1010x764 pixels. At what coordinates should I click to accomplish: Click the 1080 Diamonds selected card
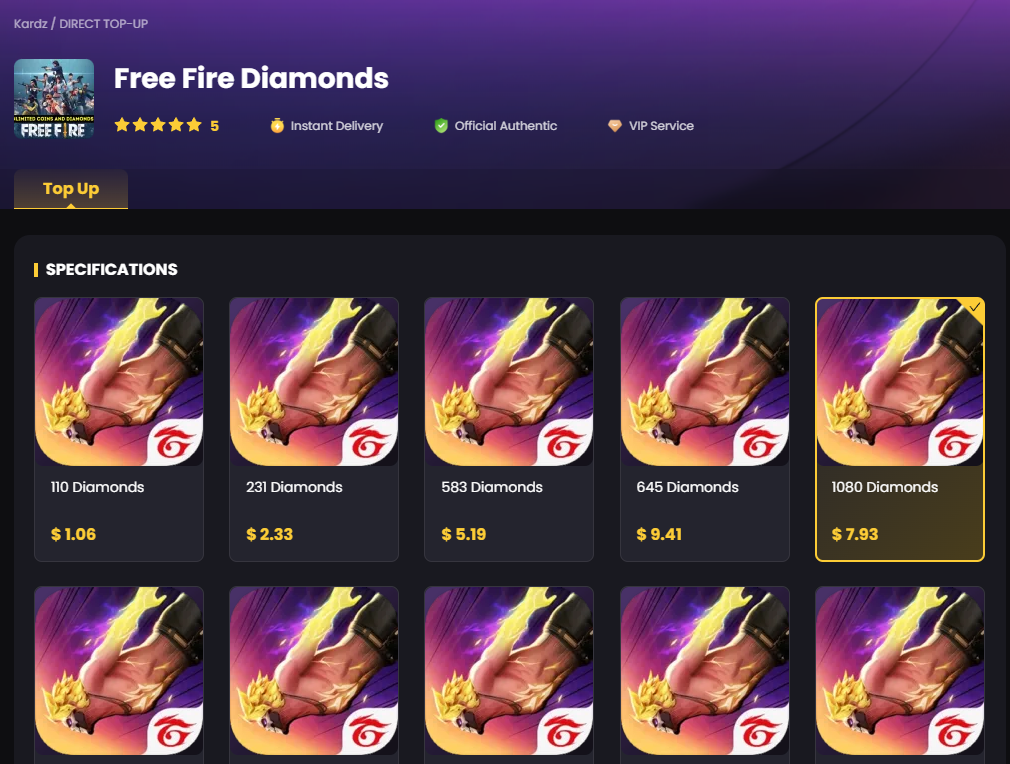(900, 430)
